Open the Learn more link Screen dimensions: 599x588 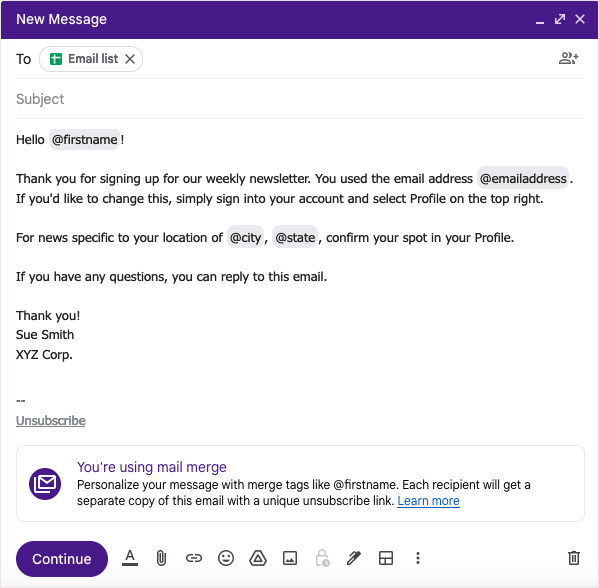coord(428,501)
